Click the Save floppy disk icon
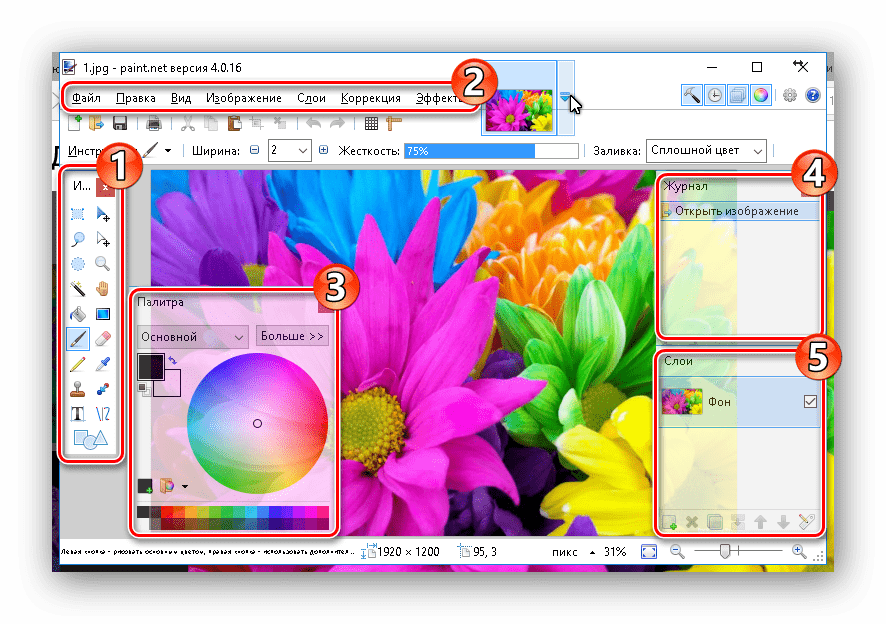Image resolution: width=886 pixels, height=624 pixels. [x=119, y=124]
